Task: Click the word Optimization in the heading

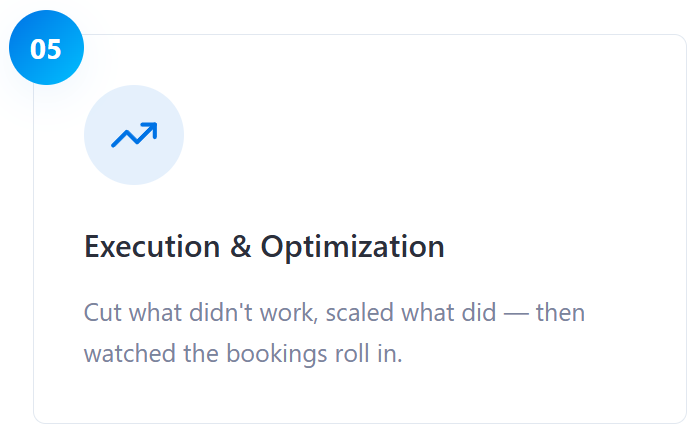Action: [x=353, y=247]
